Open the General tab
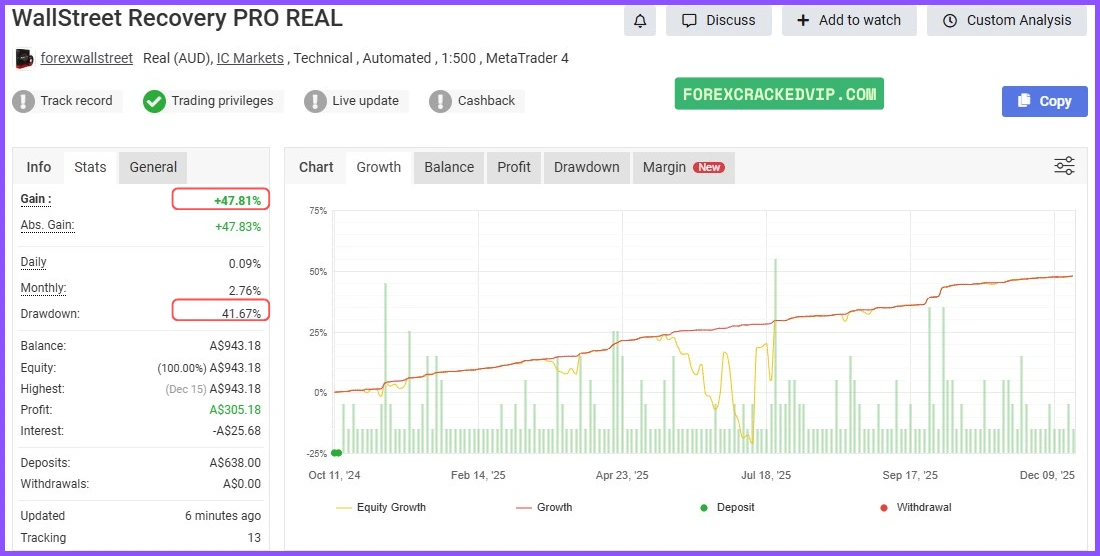The width and height of the screenshot is (1100, 556). pyautogui.click(x=153, y=167)
